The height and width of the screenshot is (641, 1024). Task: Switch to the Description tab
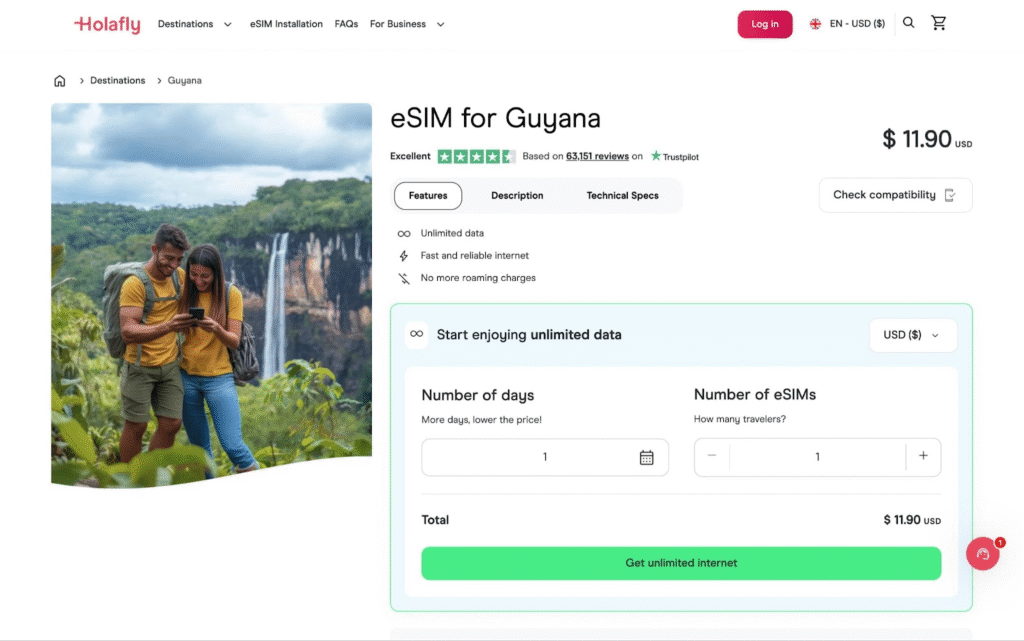tap(517, 195)
